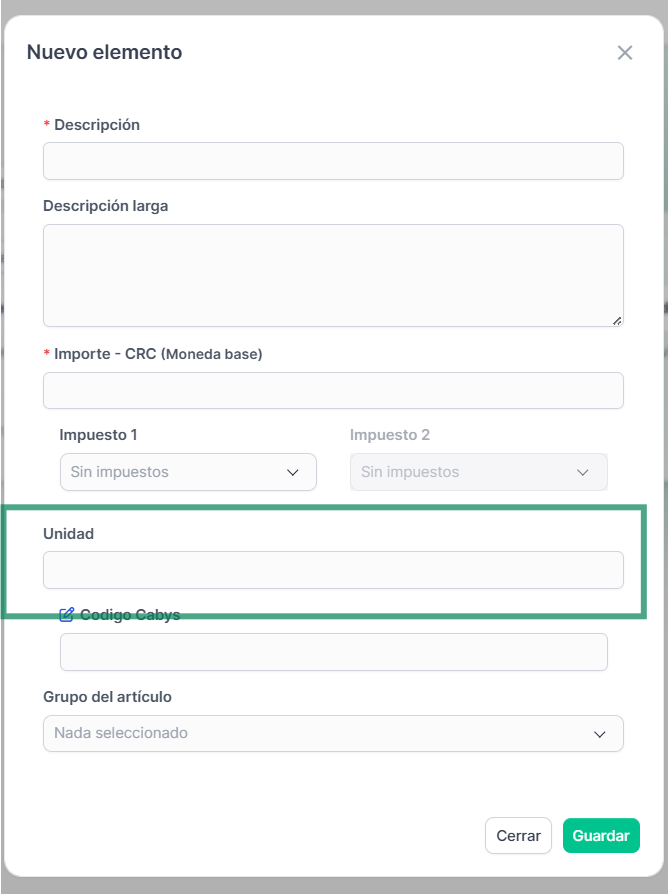
Task: Select the Importe - CRC amount field
Action: (x=333, y=391)
